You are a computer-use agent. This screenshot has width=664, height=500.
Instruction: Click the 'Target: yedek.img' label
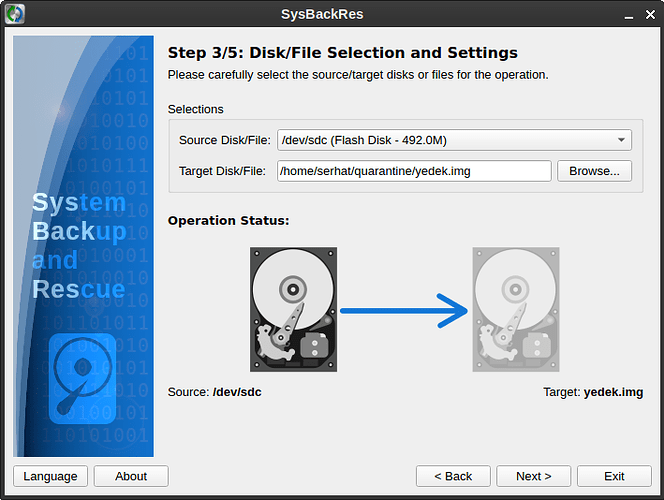pos(593,392)
